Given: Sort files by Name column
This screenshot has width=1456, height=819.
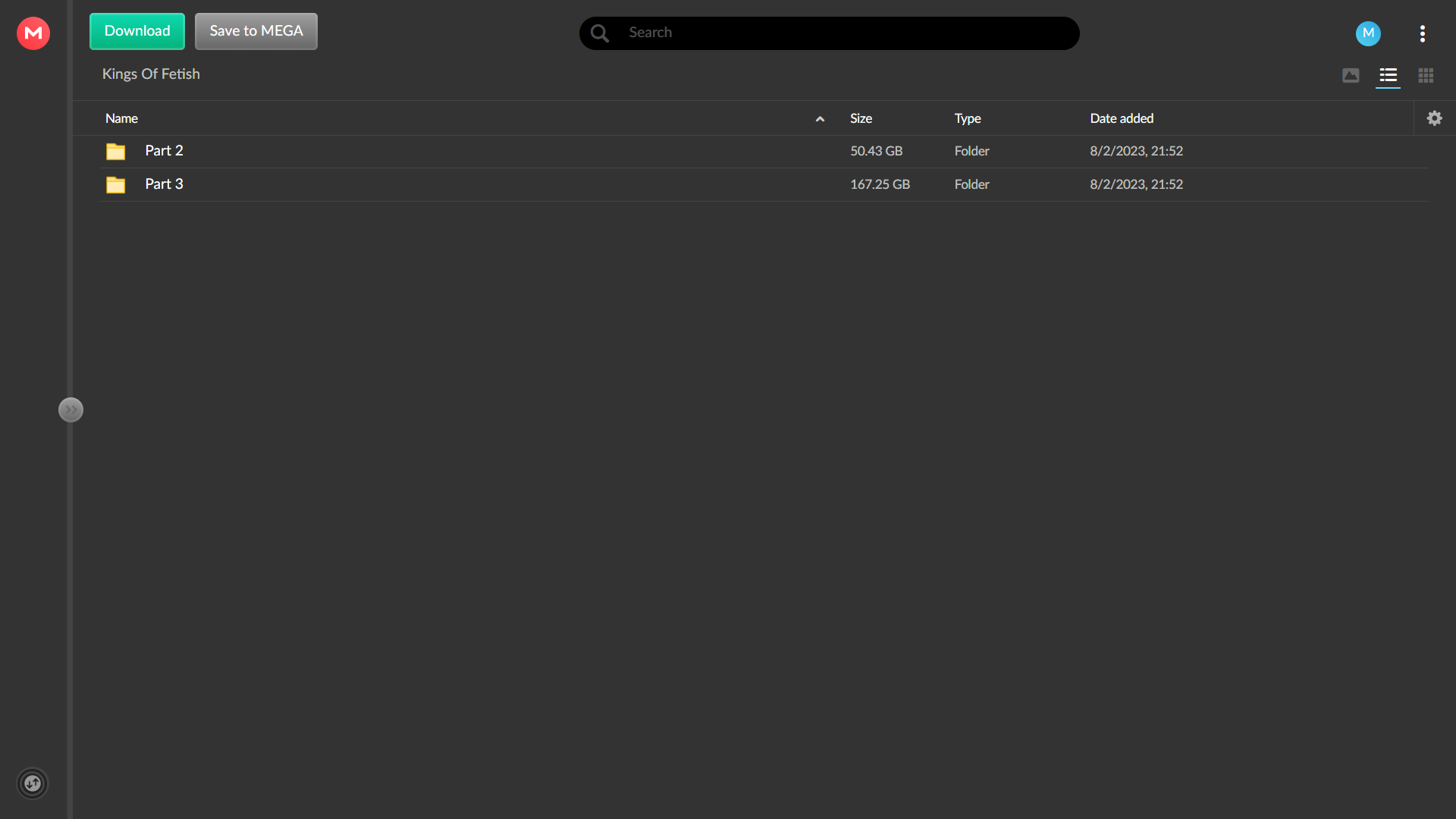Looking at the screenshot, I should coord(121,118).
